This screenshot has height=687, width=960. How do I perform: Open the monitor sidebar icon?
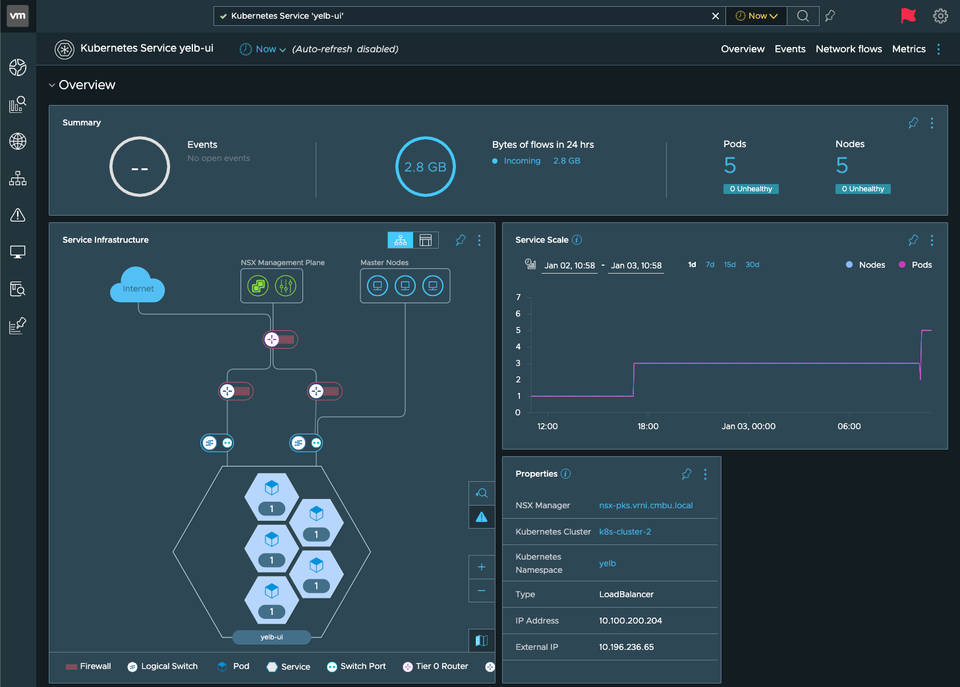tap(18, 252)
